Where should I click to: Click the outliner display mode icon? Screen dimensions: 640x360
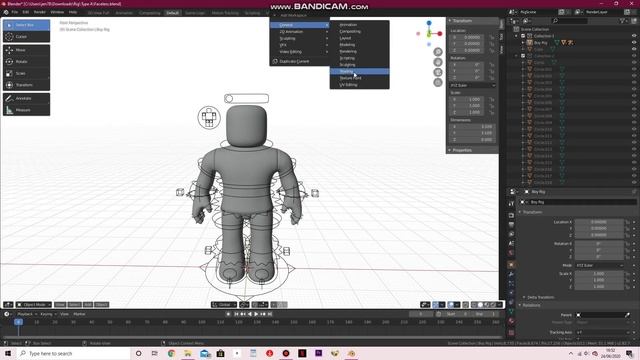coord(527,20)
